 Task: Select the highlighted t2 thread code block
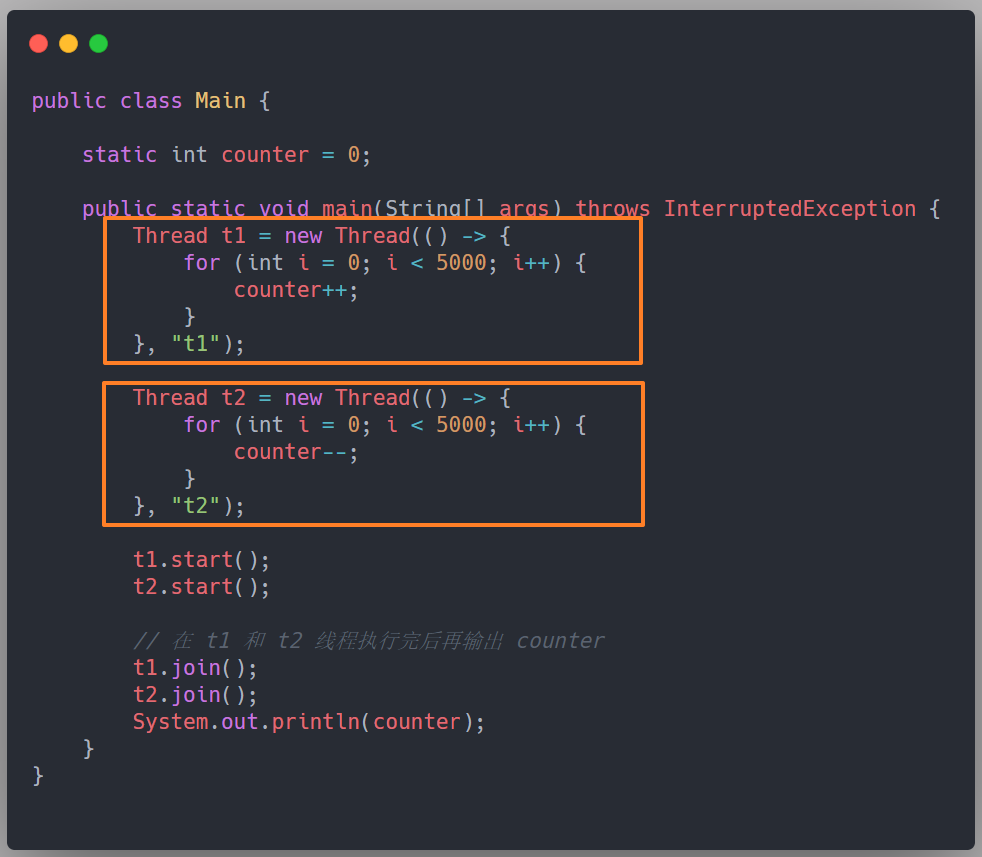click(372, 452)
